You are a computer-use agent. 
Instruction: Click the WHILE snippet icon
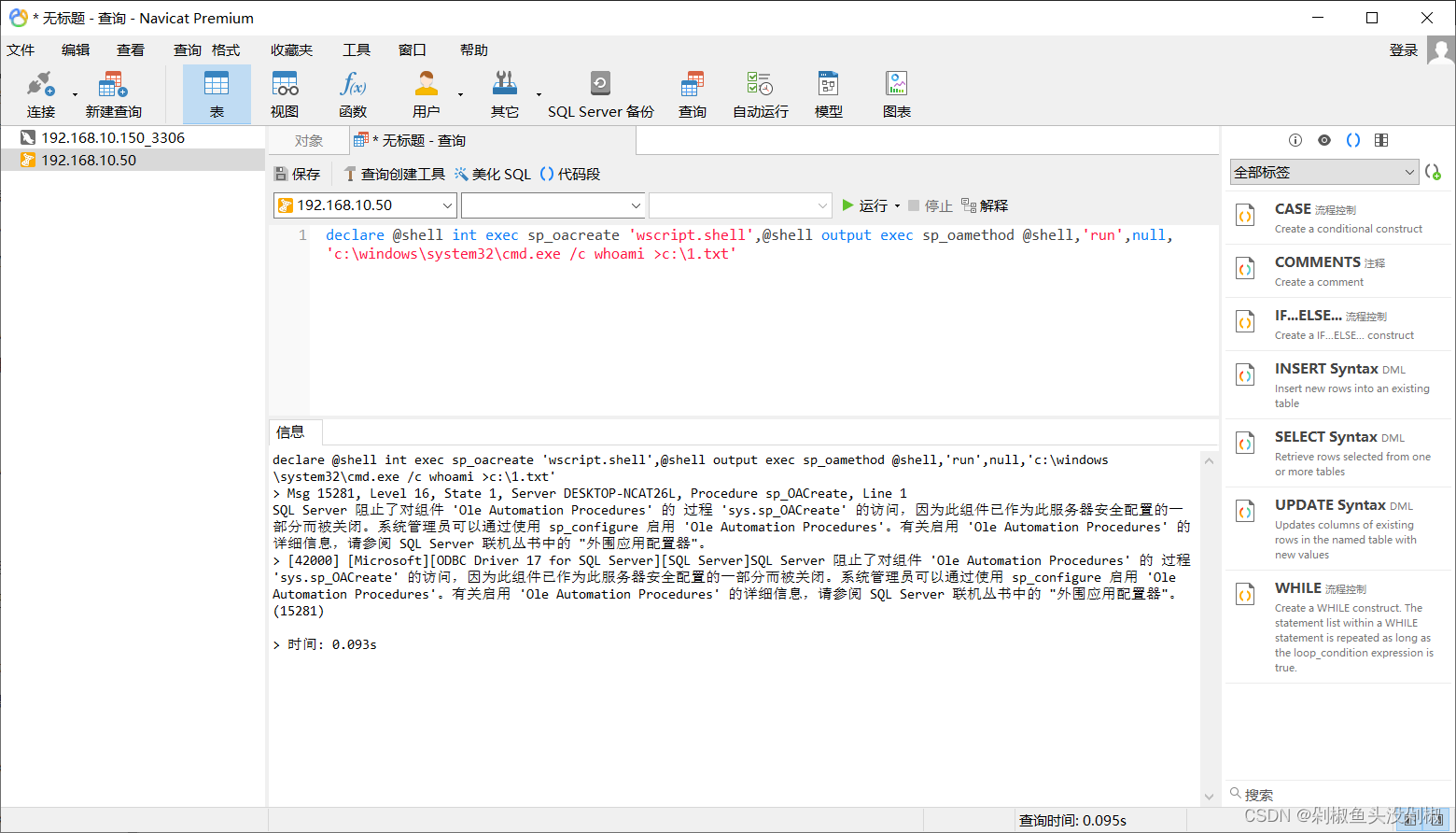point(1245,595)
